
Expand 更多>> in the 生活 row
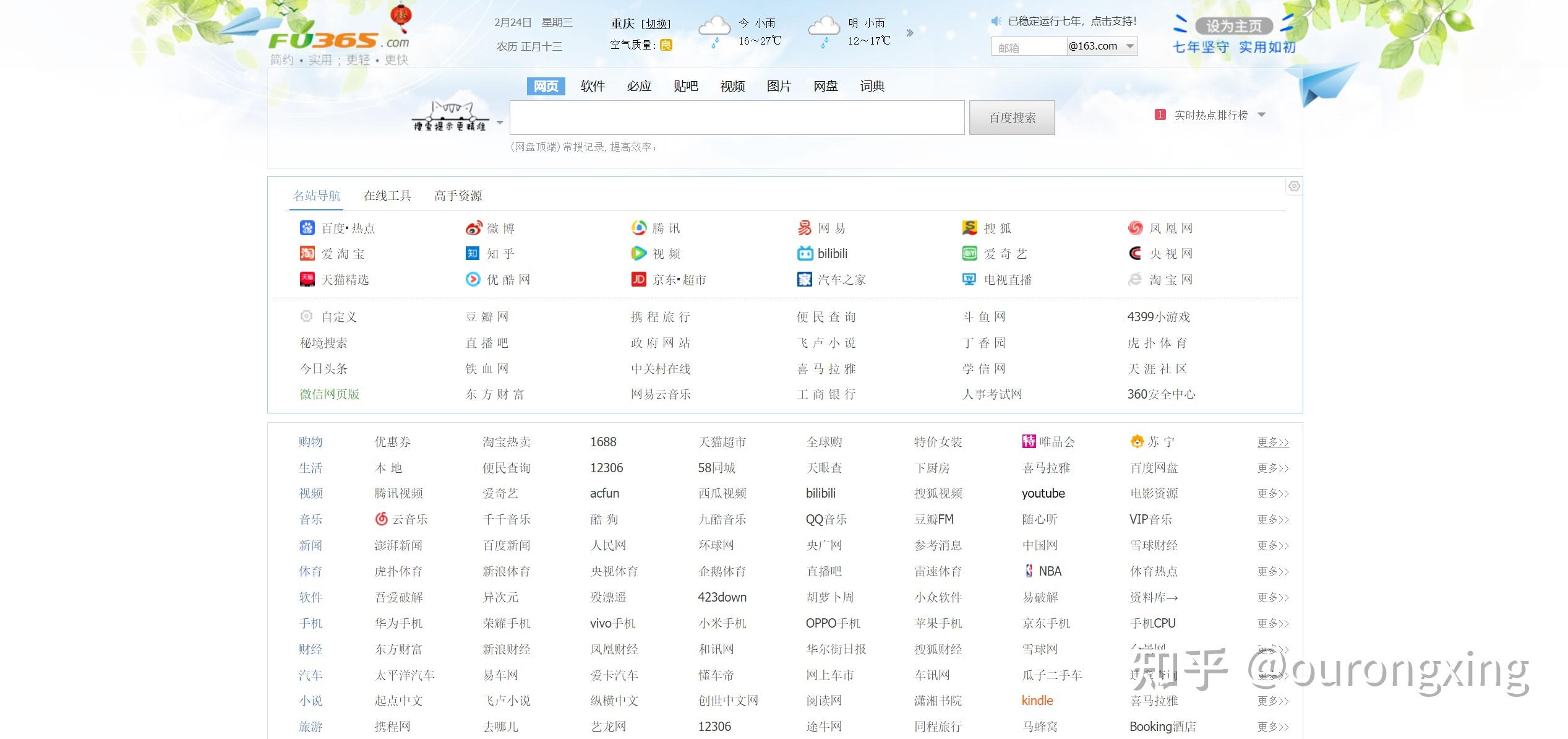pyautogui.click(x=1273, y=468)
